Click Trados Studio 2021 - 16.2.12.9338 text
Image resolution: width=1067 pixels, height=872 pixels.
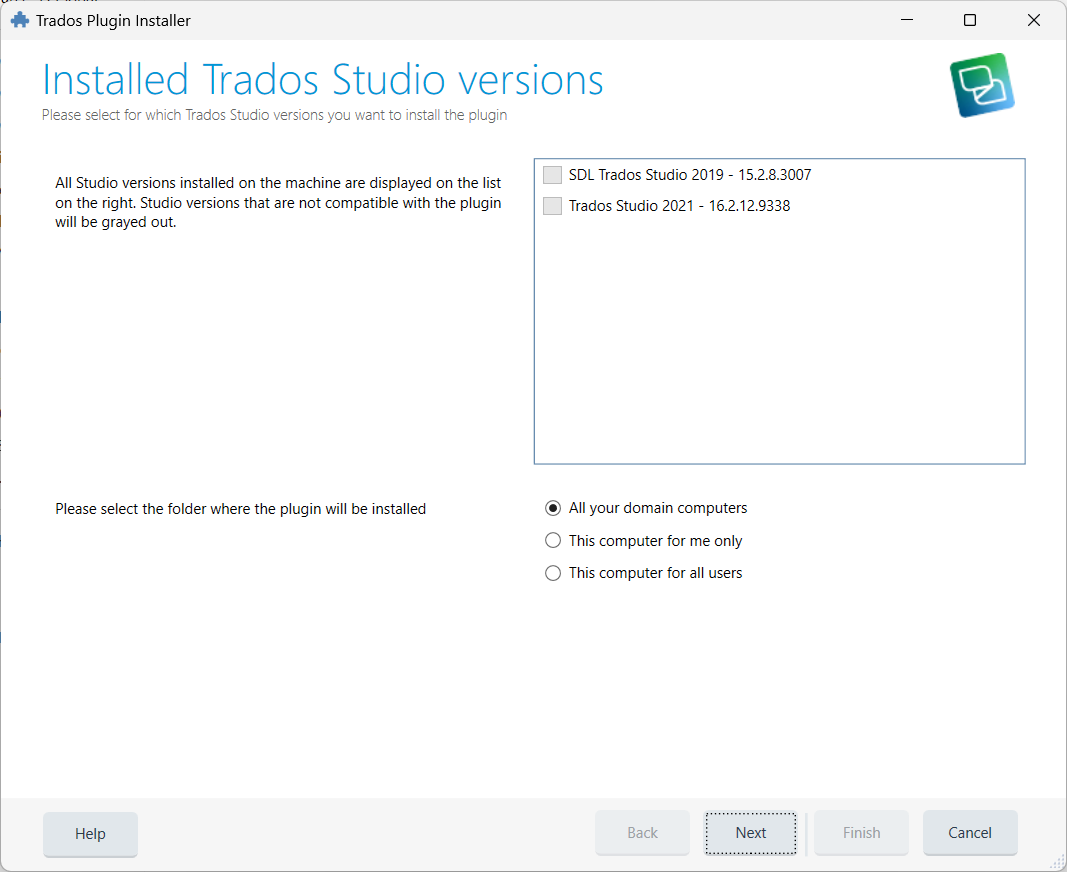[680, 206]
